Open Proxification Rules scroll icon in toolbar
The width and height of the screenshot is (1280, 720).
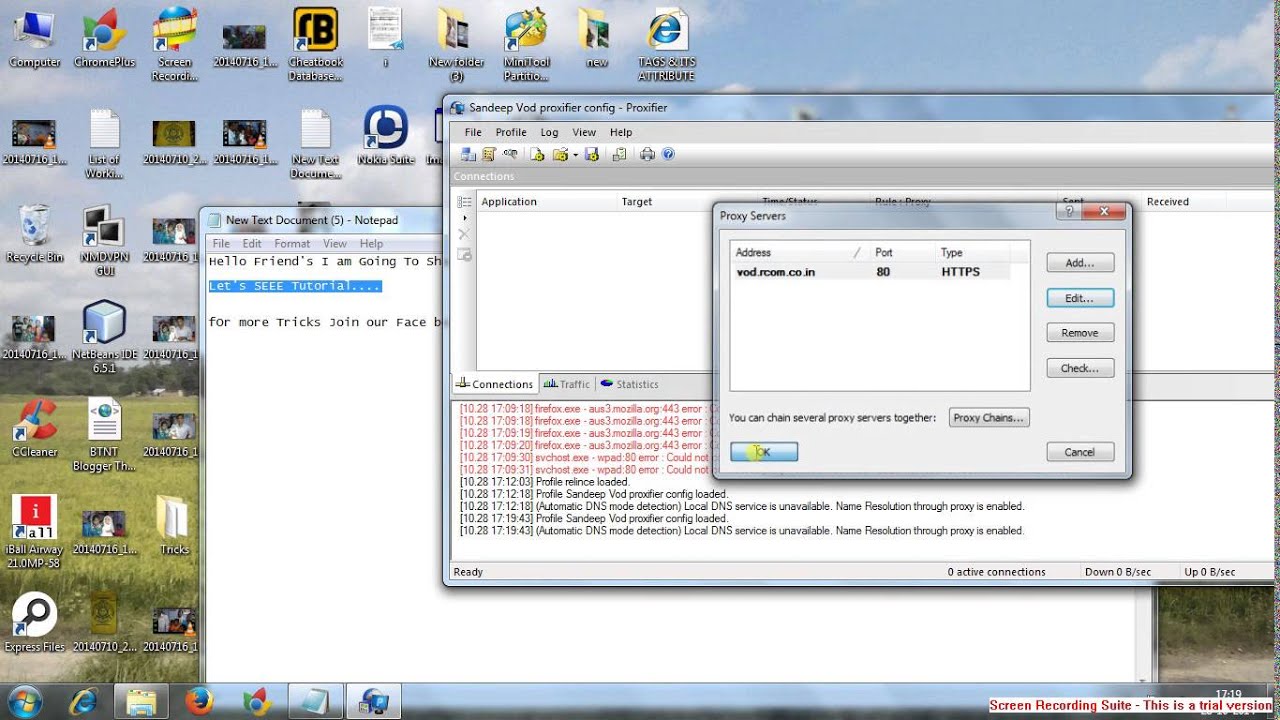(489, 154)
